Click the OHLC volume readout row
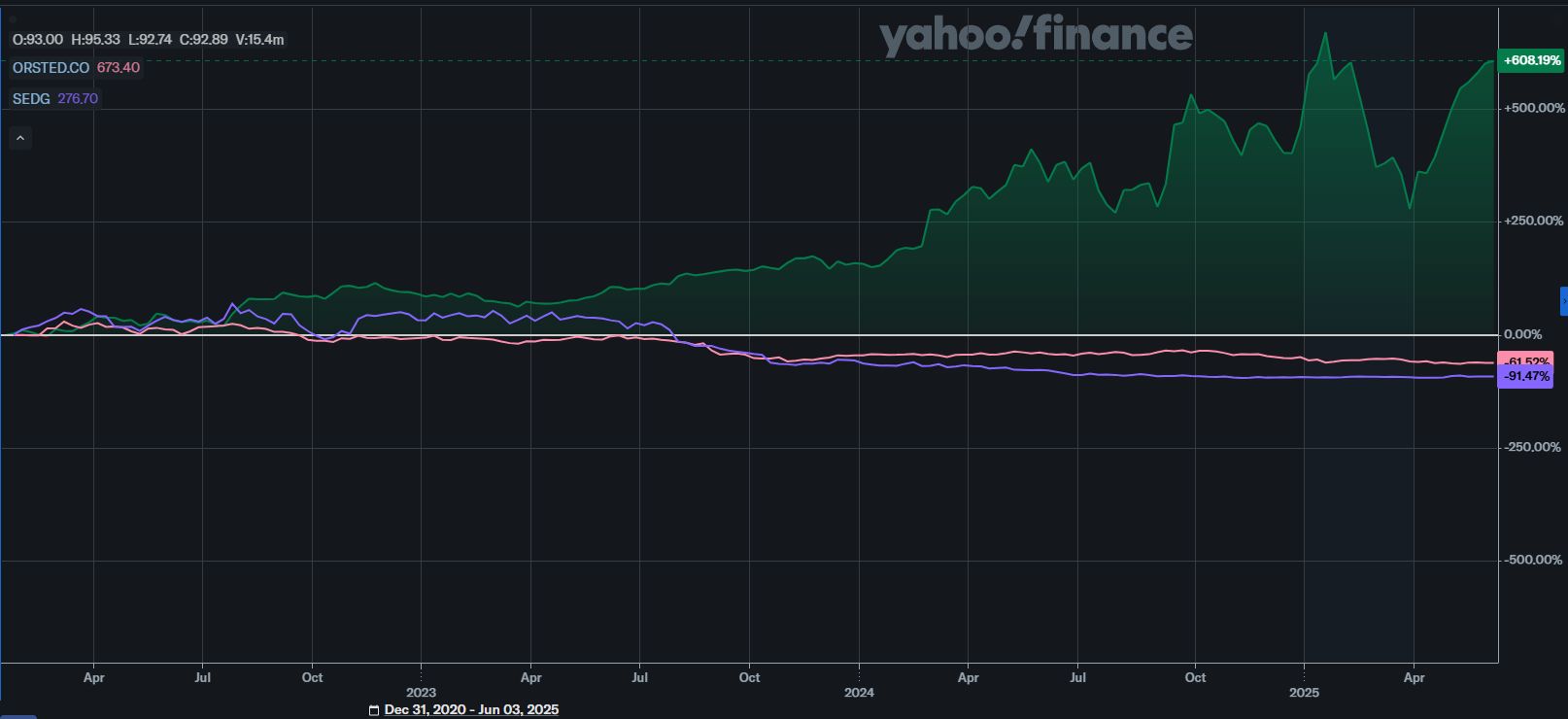Image resolution: width=1568 pixels, height=719 pixels. click(x=148, y=40)
